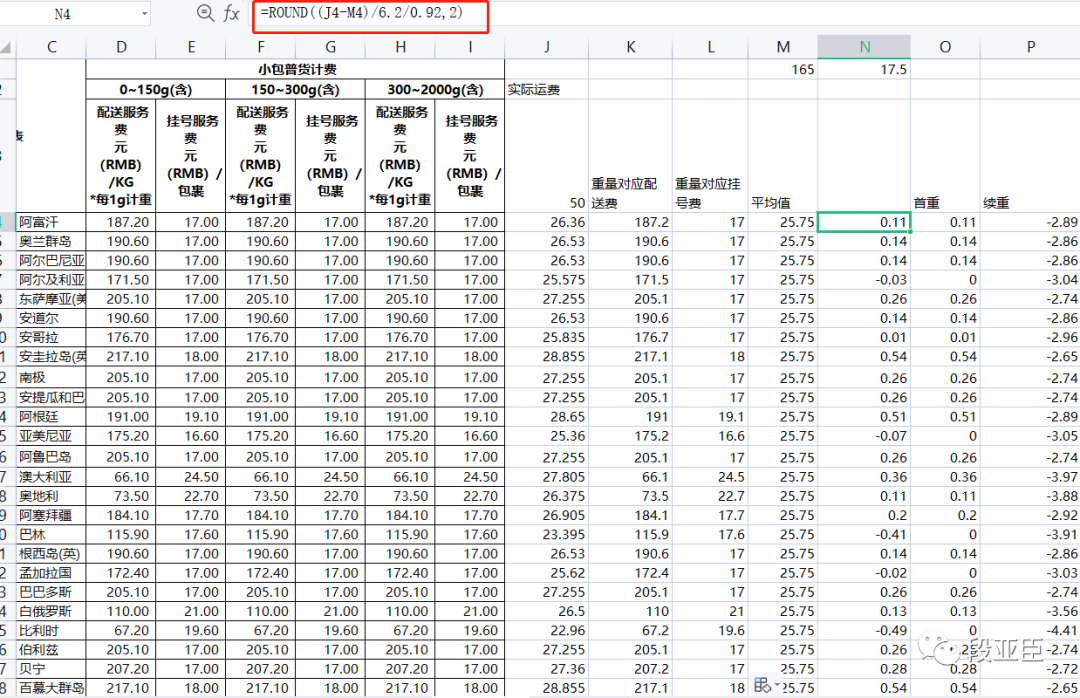Select column P header

pyautogui.click(x=1030, y=47)
